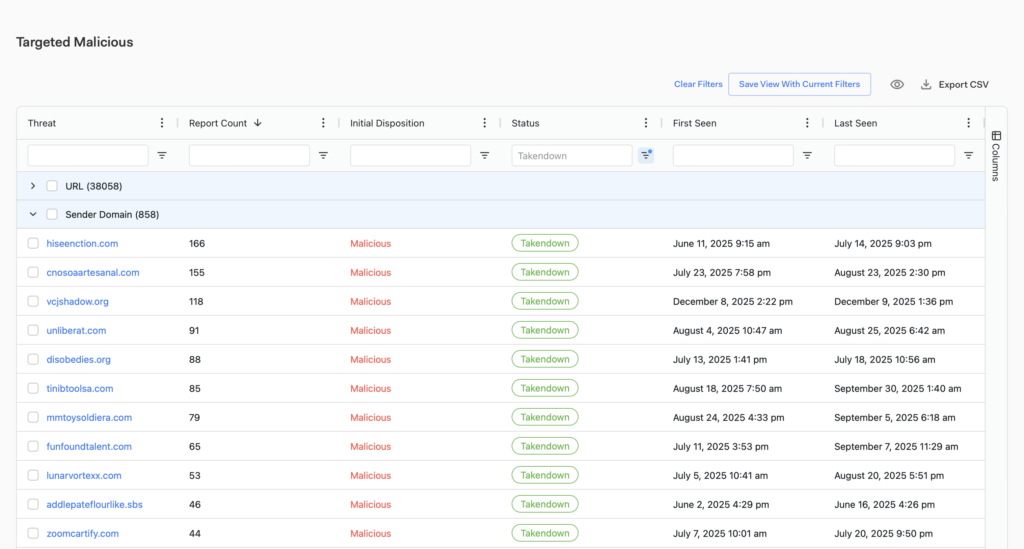This screenshot has height=549, width=1024.
Task: Open hiseenction.com threat link
Action: coord(82,243)
